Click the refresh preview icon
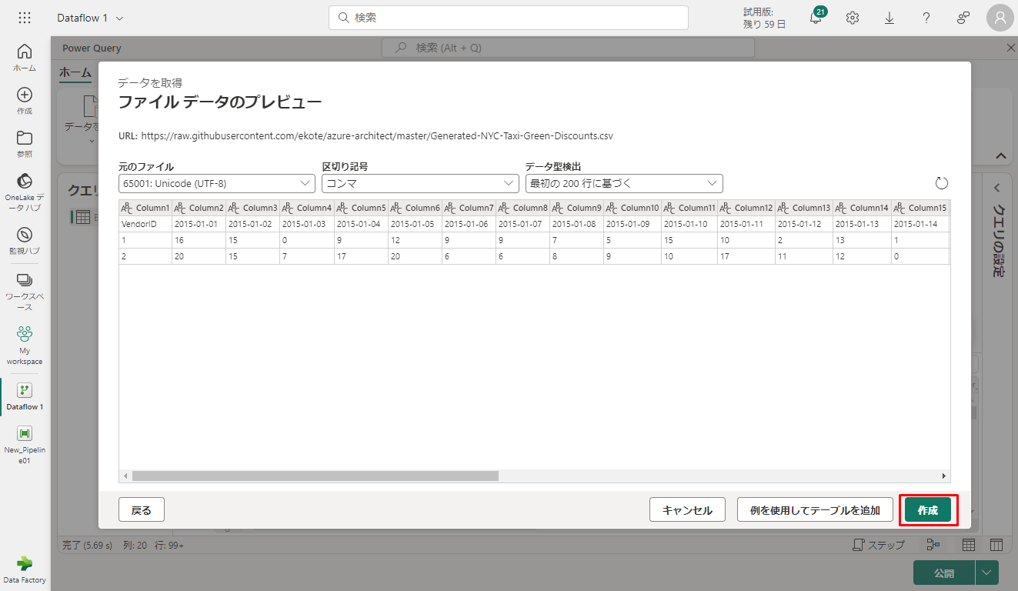 click(x=941, y=183)
